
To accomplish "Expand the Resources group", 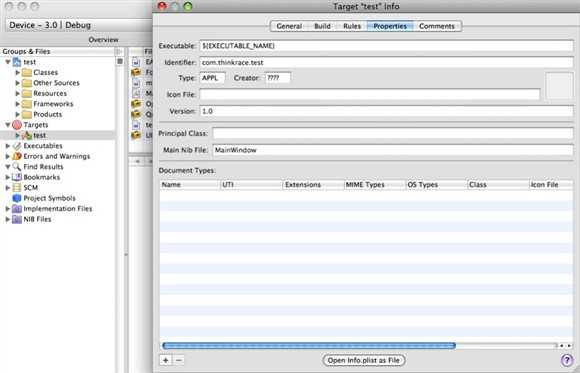I will click(17, 93).
